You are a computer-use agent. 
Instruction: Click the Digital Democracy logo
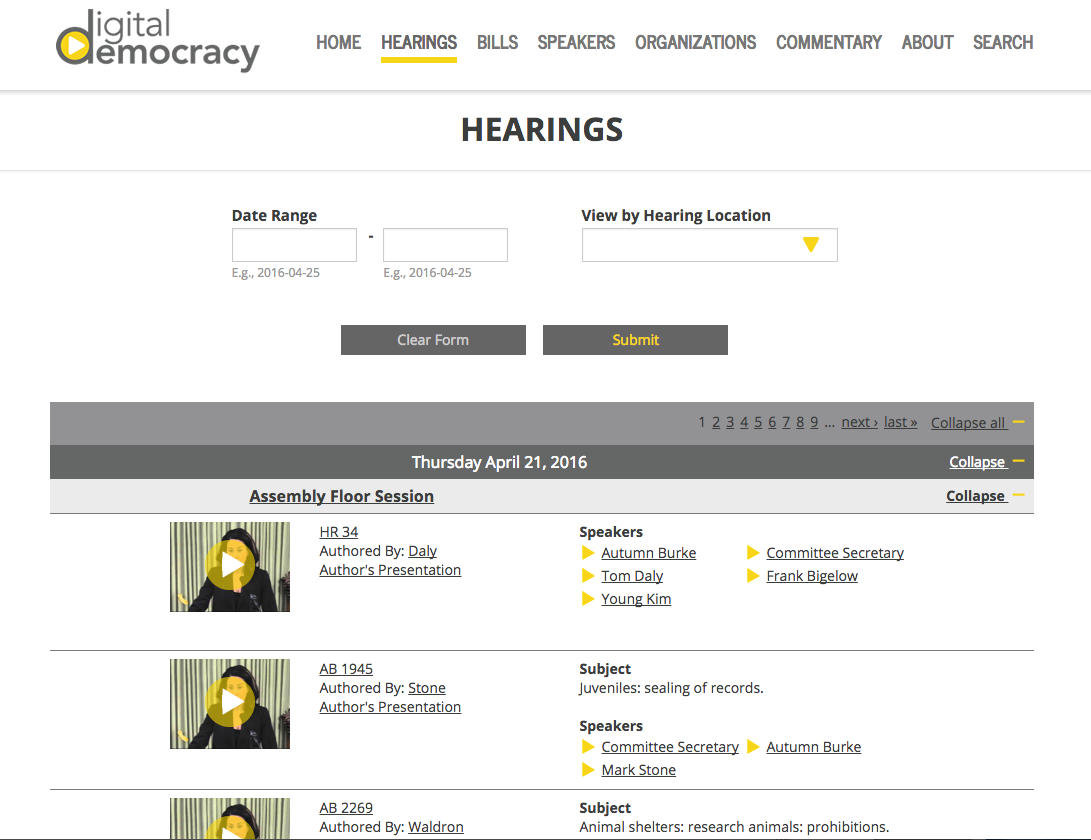click(x=158, y=40)
